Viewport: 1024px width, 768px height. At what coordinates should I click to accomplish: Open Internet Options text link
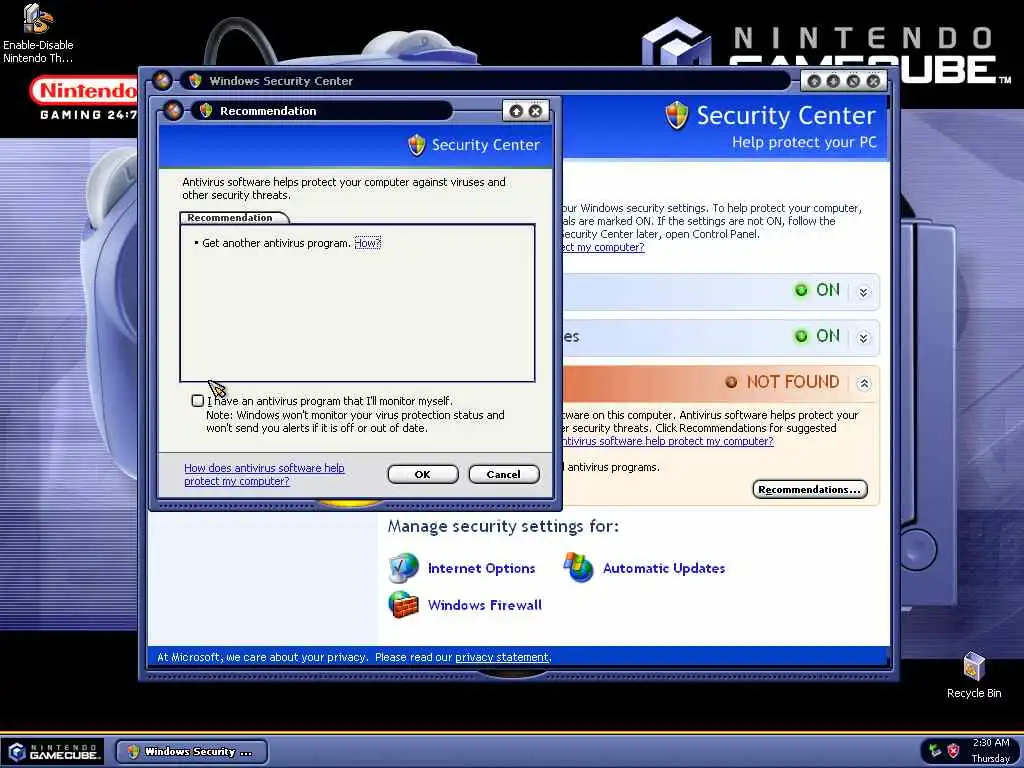(481, 568)
